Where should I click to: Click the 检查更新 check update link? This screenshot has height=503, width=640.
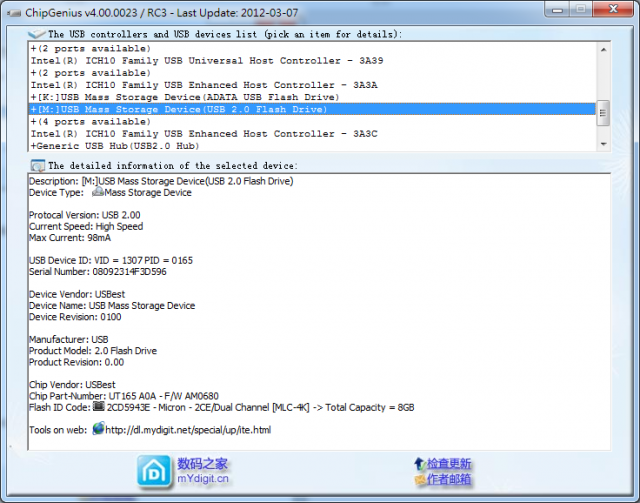[x=449, y=464]
